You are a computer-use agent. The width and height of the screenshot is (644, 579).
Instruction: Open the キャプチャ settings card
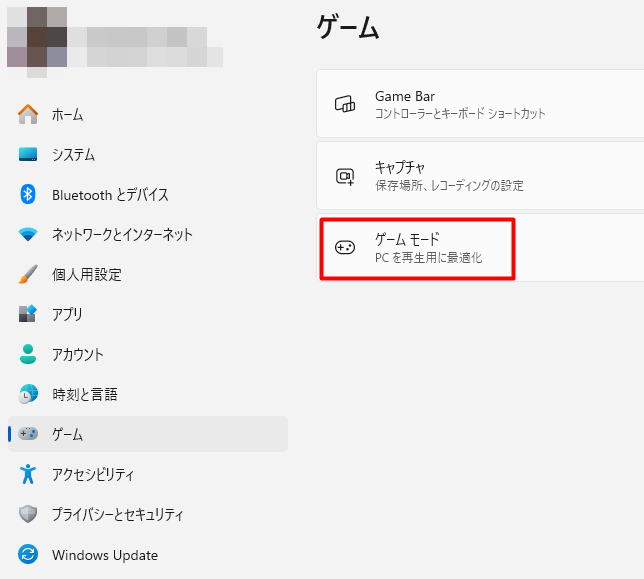(480, 176)
